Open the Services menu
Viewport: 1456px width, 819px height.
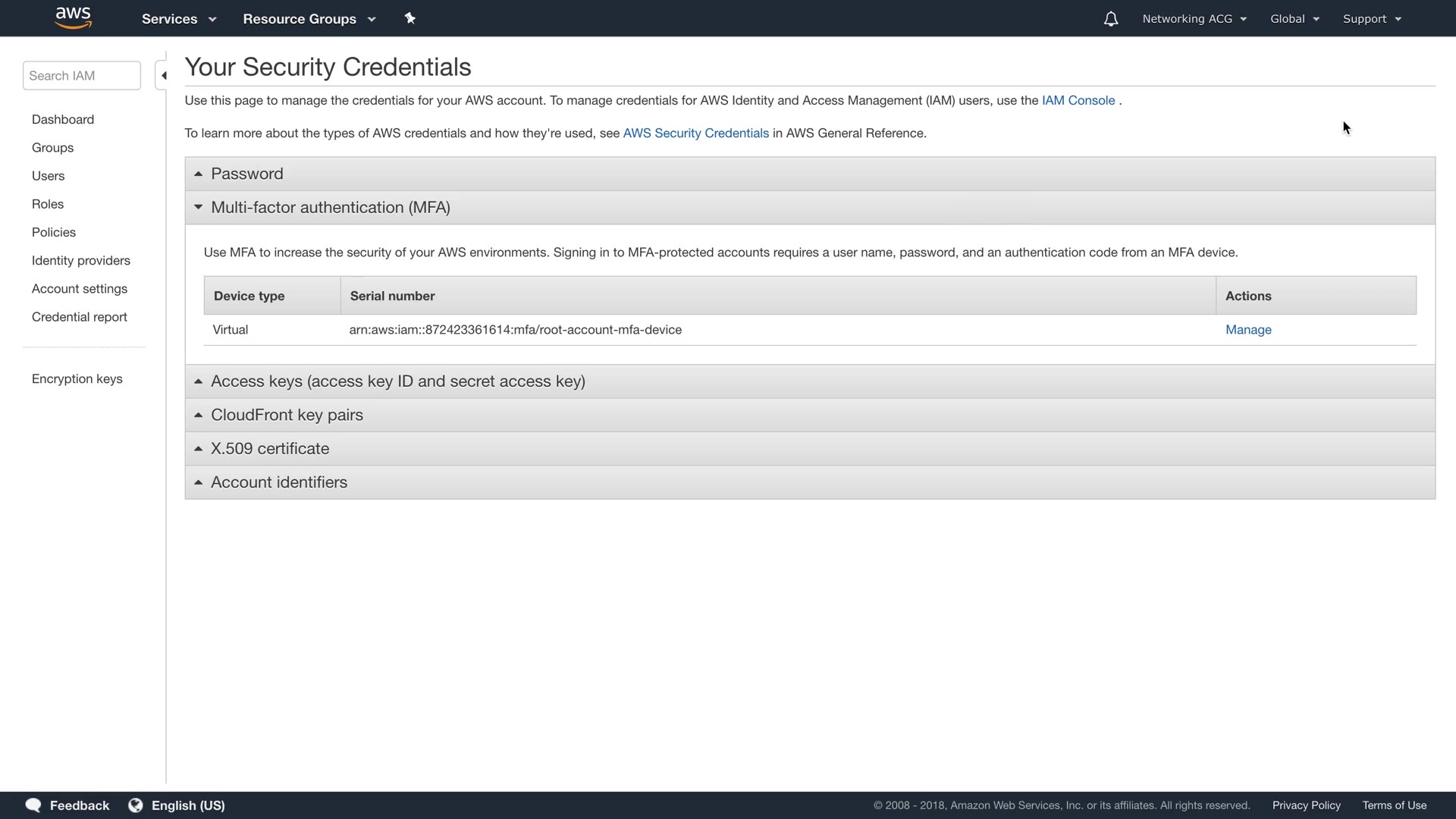pyautogui.click(x=178, y=19)
